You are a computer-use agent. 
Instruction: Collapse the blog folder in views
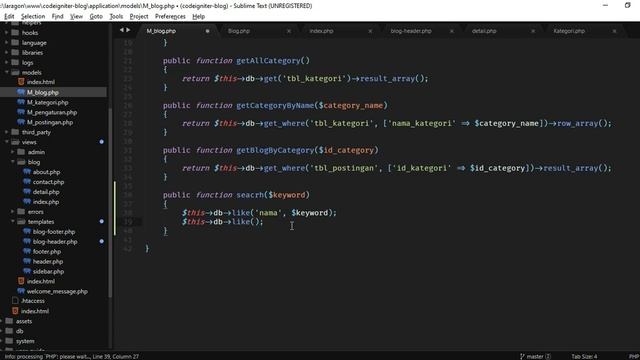tap(13, 162)
